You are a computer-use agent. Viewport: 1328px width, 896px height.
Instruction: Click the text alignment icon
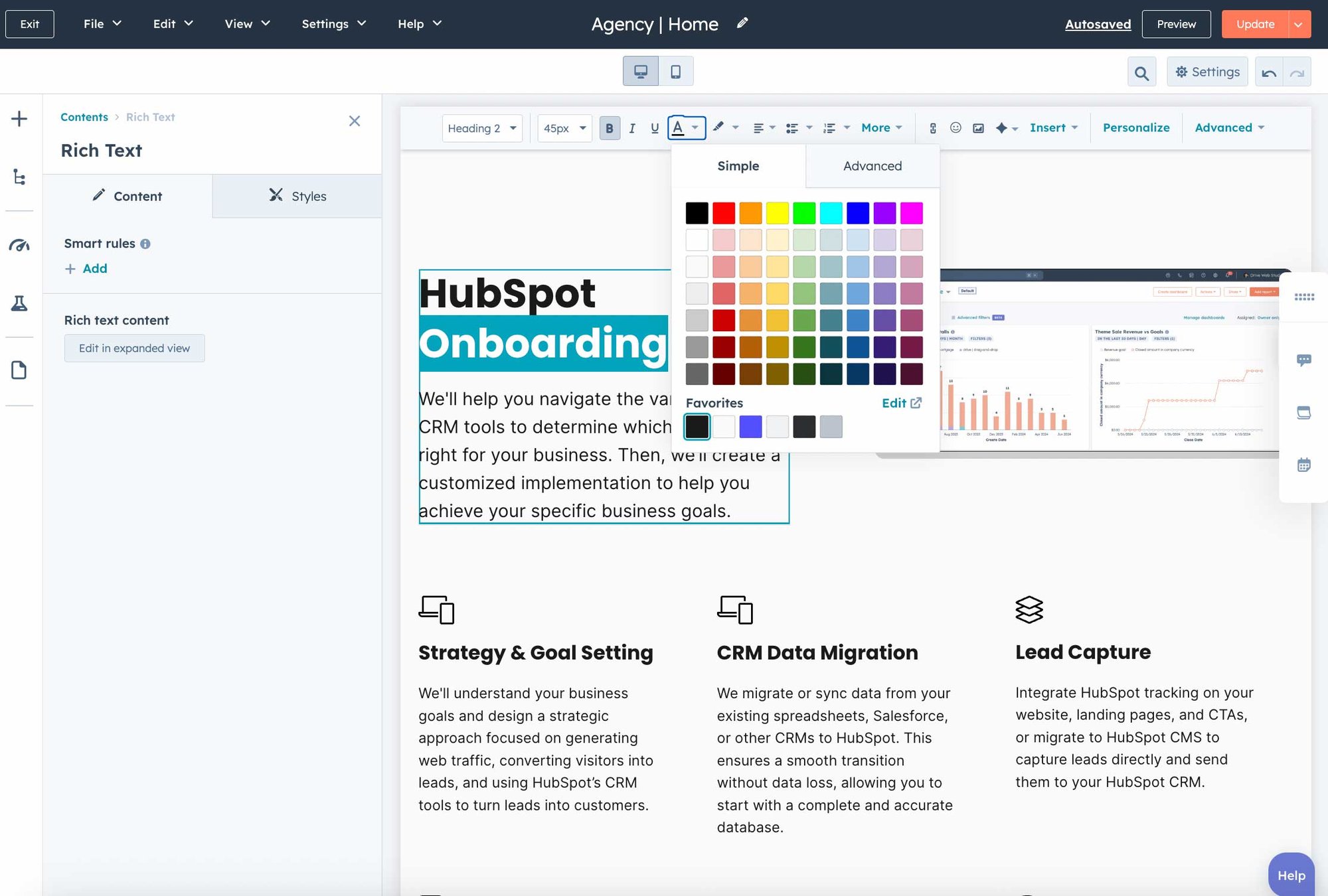click(758, 128)
